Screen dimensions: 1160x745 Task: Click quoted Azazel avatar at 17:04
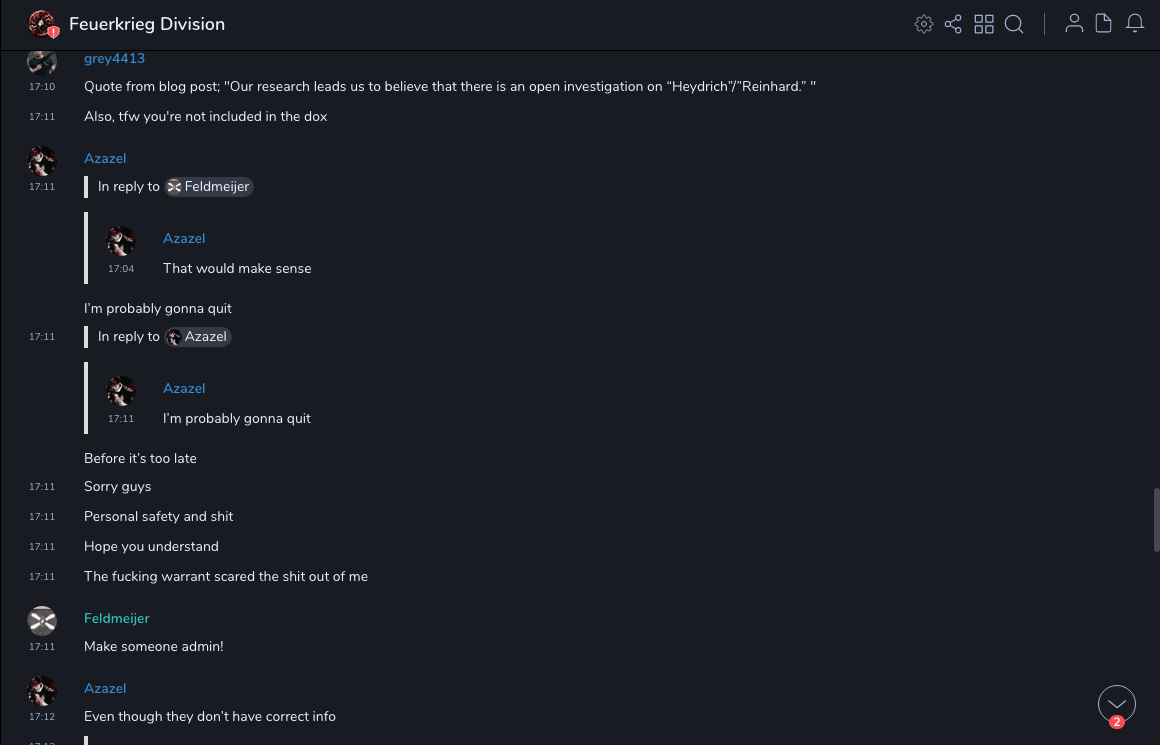(x=121, y=241)
